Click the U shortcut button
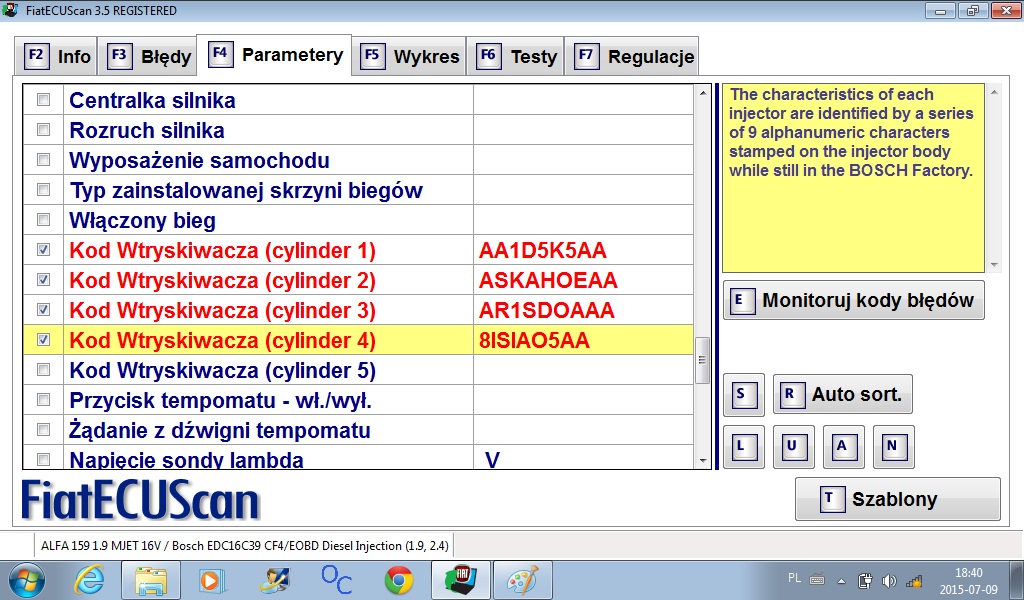 coord(793,447)
